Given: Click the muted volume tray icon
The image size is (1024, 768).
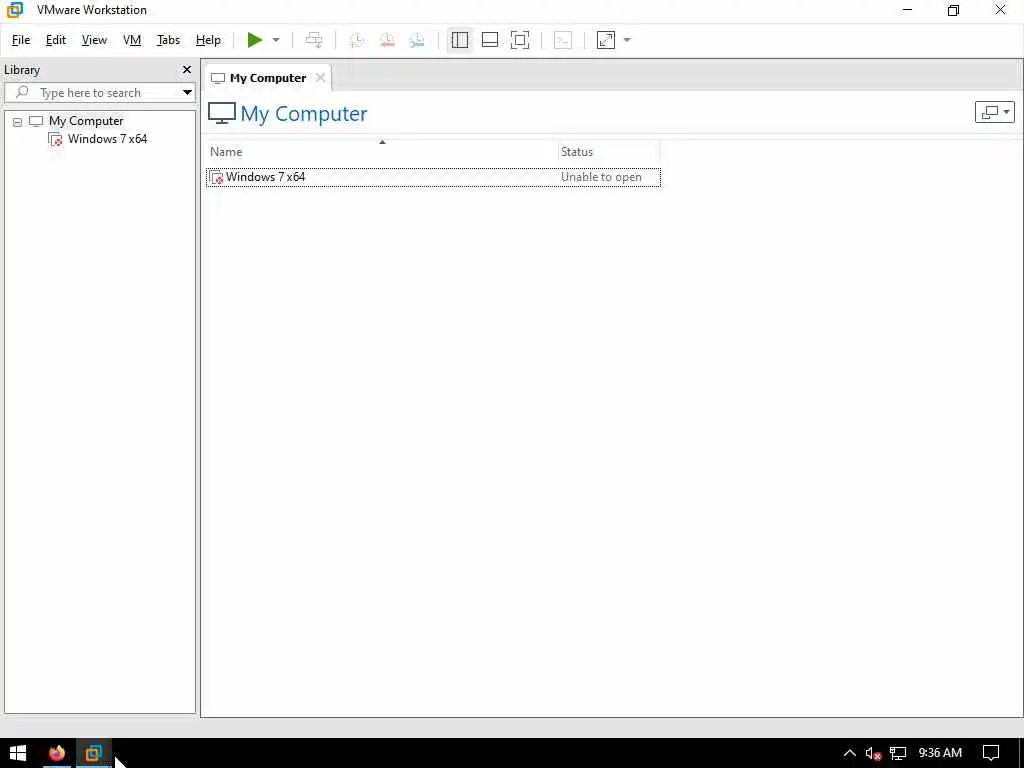Looking at the screenshot, I should [873, 754].
